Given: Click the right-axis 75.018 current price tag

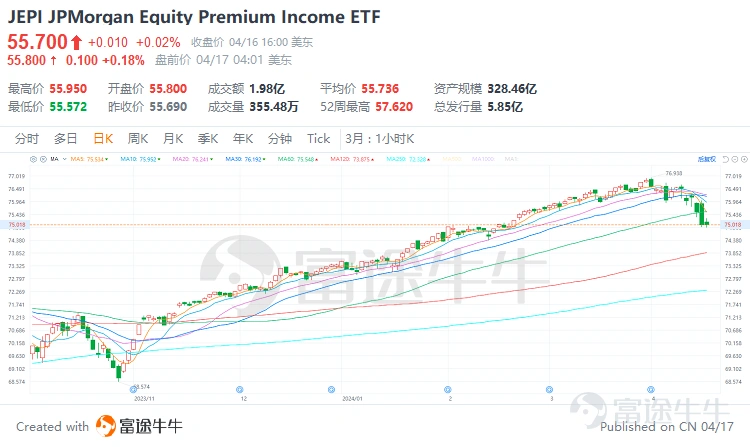Looking at the screenshot, I should tap(732, 225).
